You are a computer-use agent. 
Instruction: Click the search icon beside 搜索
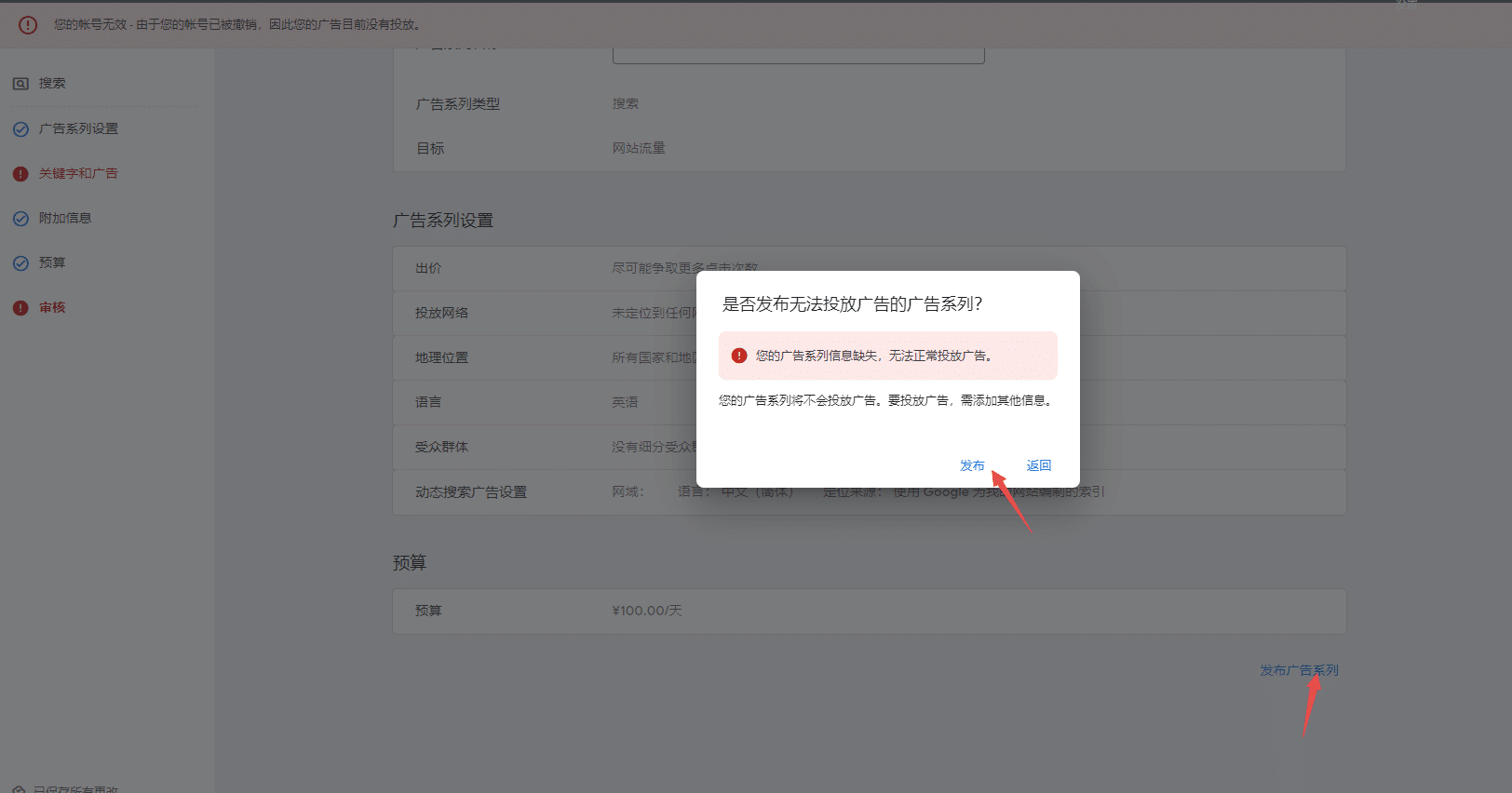tap(20, 84)
